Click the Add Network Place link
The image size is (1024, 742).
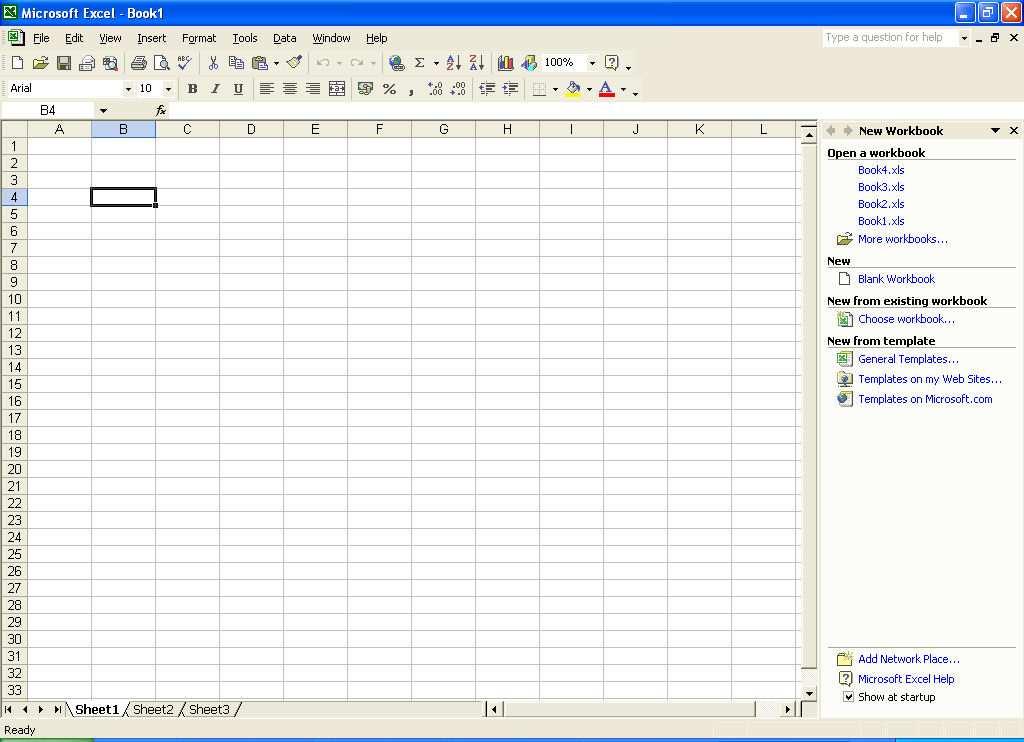908,659
